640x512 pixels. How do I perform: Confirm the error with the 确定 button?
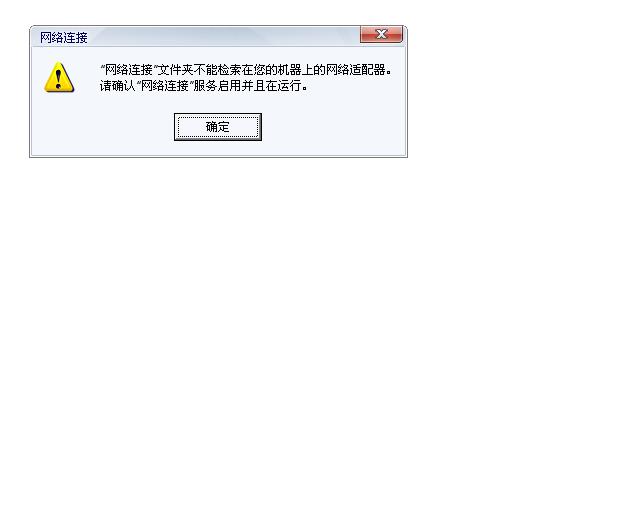(x=218, y=127)
